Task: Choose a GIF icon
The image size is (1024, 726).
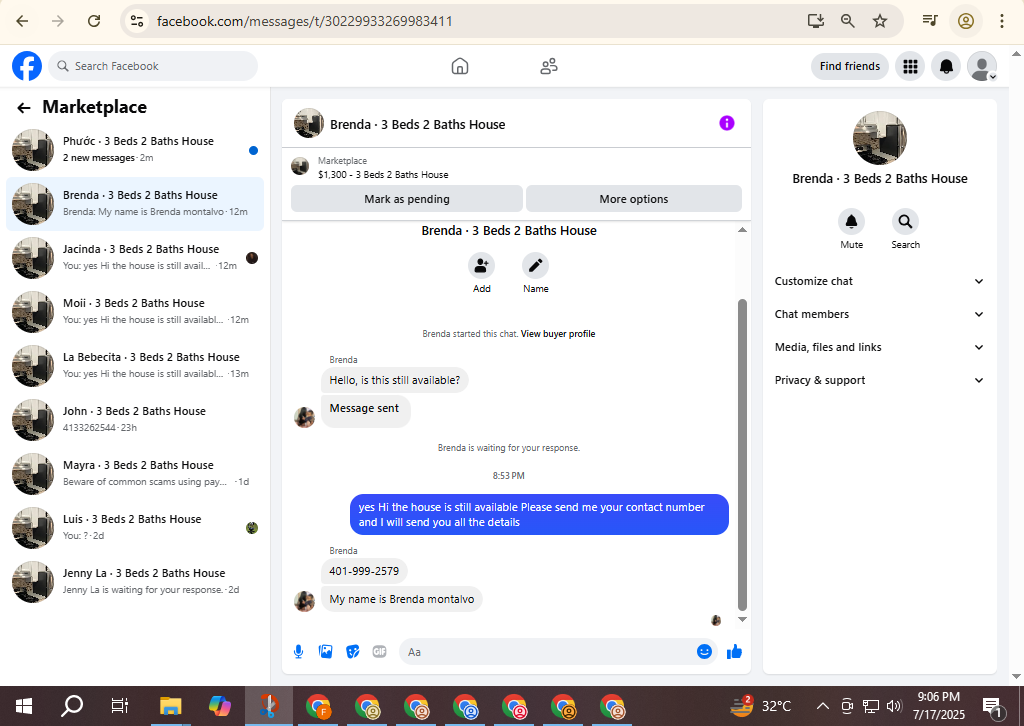Action: point(379,652)
